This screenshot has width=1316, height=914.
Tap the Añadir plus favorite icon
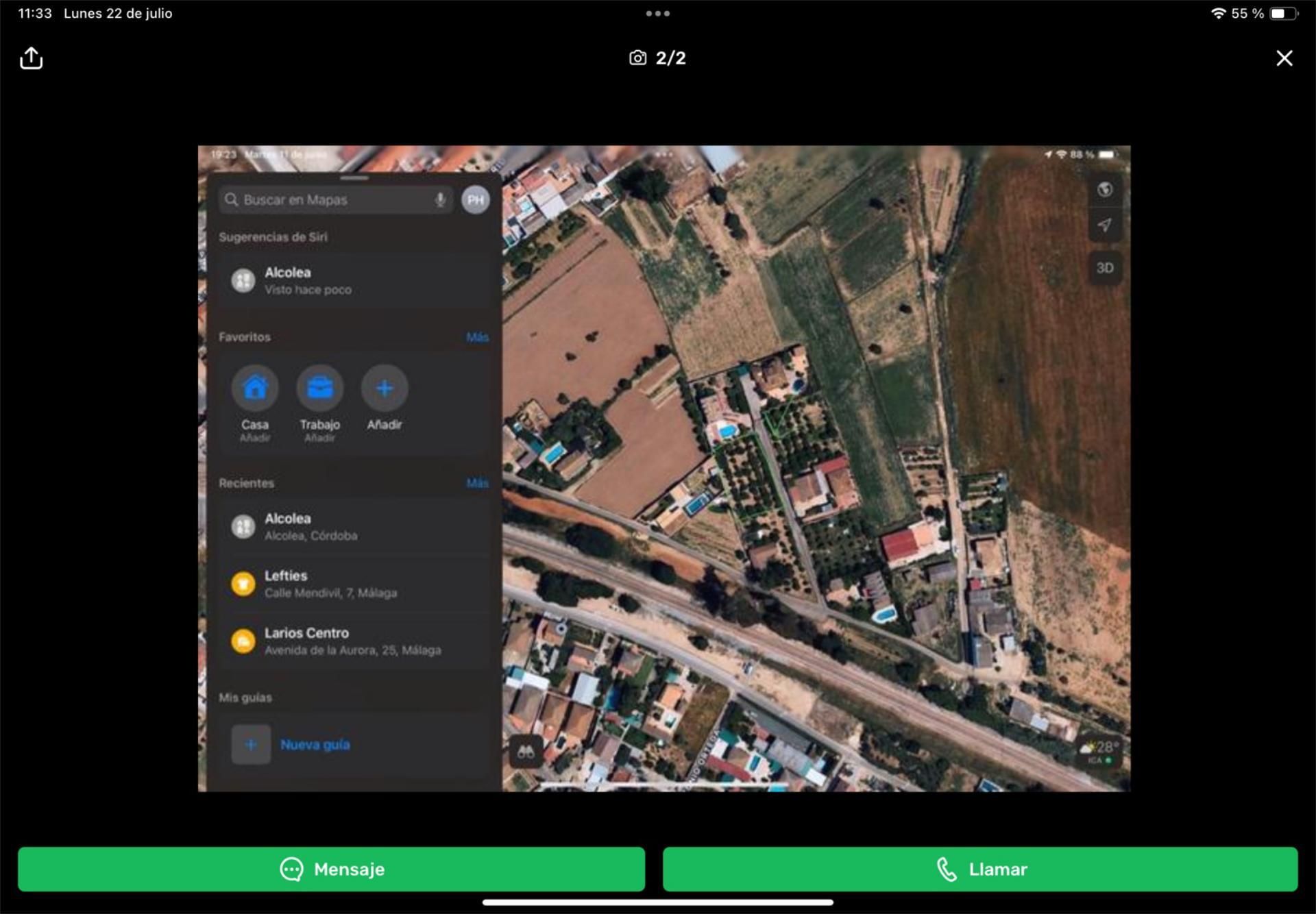(385, 388)
